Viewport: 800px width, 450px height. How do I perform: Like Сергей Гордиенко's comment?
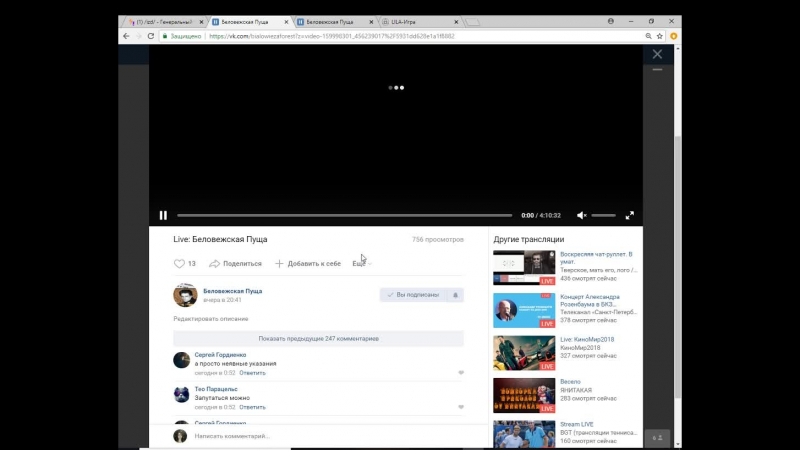point(461,373)
